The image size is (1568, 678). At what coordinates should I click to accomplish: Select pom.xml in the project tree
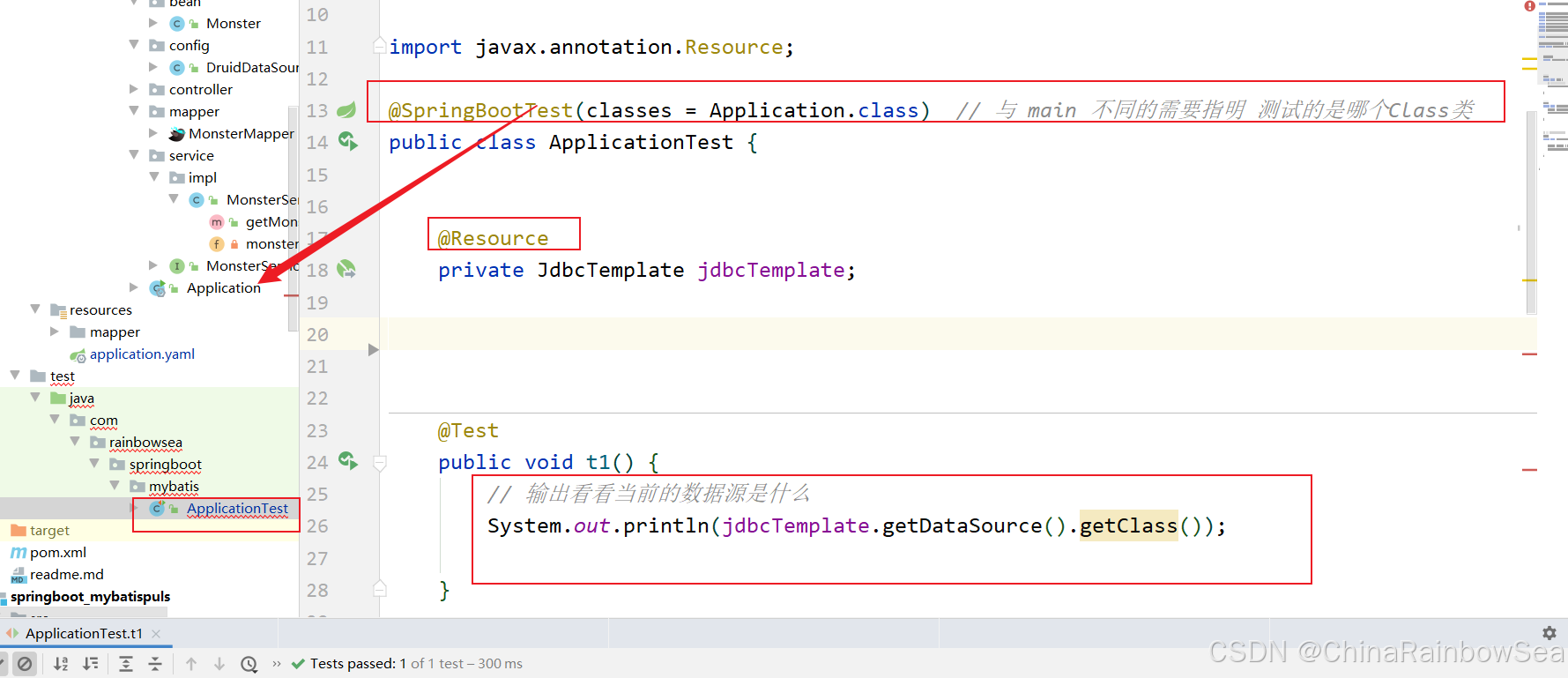[58, 552]
